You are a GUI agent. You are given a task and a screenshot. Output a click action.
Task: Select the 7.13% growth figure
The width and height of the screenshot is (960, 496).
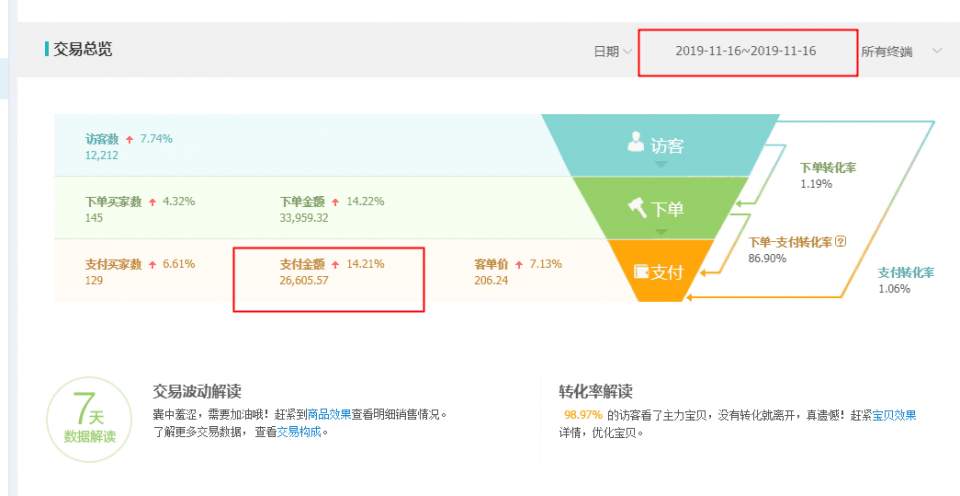546,265
